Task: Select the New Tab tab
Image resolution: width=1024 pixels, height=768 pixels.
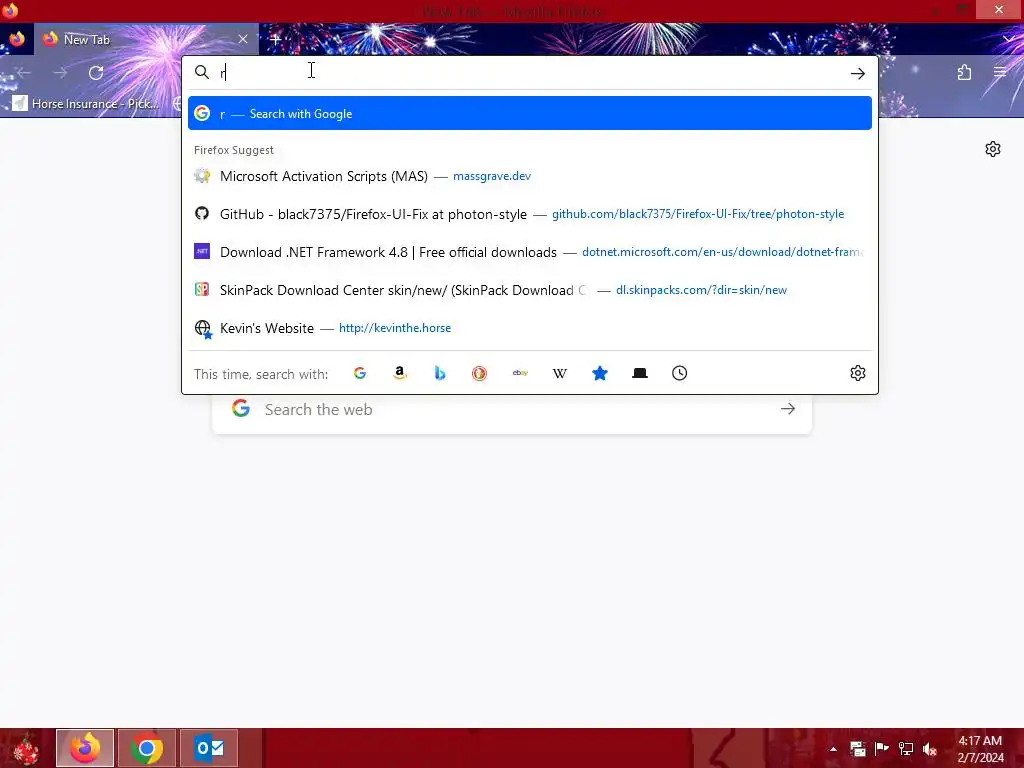Action: tap(146, 39)
